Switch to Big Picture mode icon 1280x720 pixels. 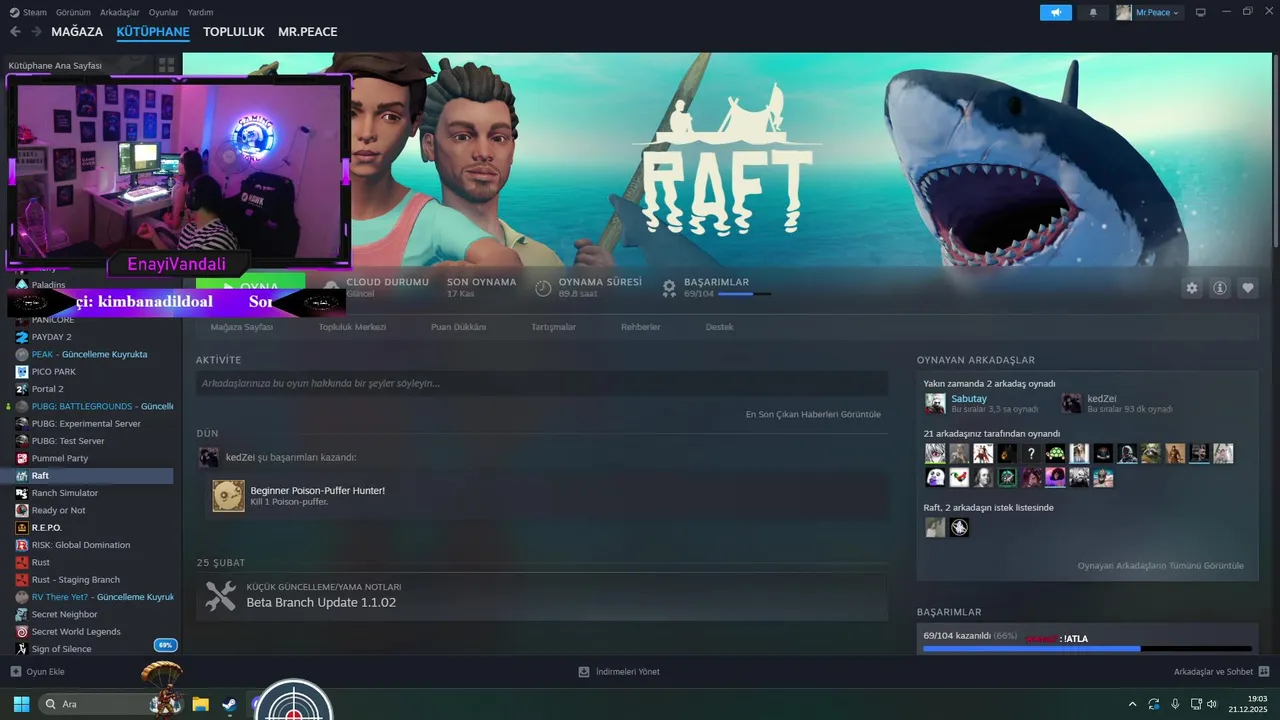[1201, 13]
